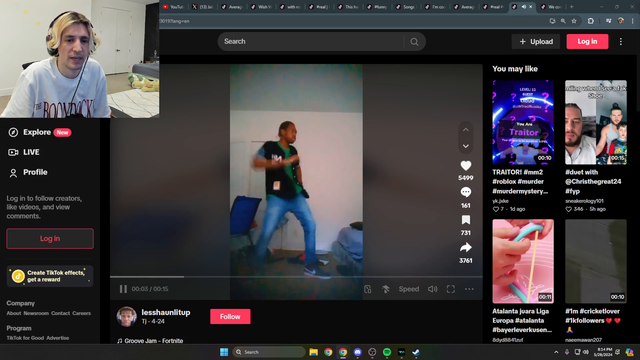Toggle the auto-scroll icon beside Speed

[386, 289]
